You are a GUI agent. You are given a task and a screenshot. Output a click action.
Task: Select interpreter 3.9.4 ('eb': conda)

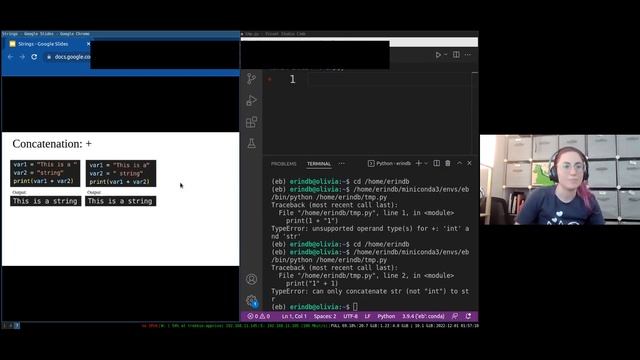click(423, 316)
